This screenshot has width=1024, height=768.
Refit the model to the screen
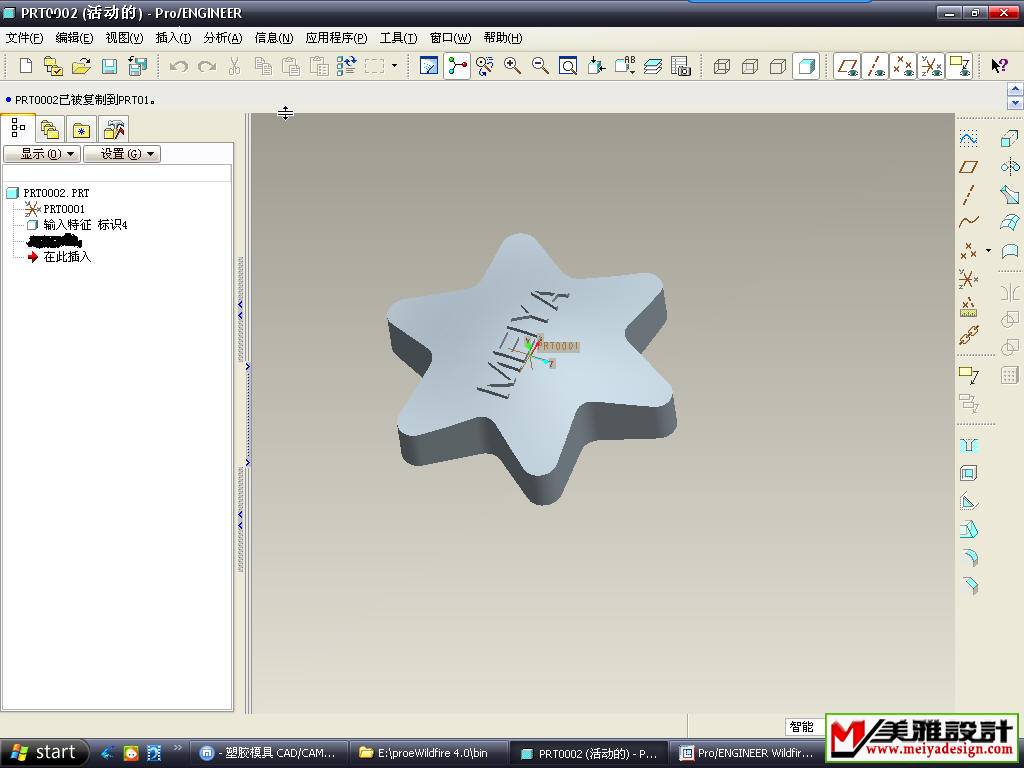(x=568, y=66)
